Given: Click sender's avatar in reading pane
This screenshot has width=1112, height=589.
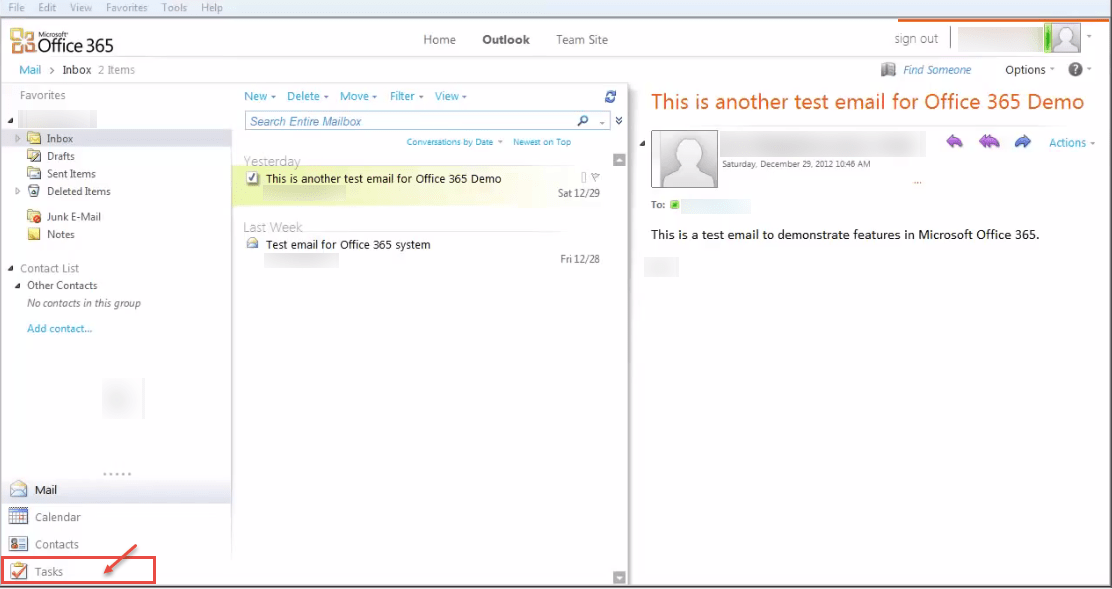Looking at the screenshot, I should click(x=684, y=159).
